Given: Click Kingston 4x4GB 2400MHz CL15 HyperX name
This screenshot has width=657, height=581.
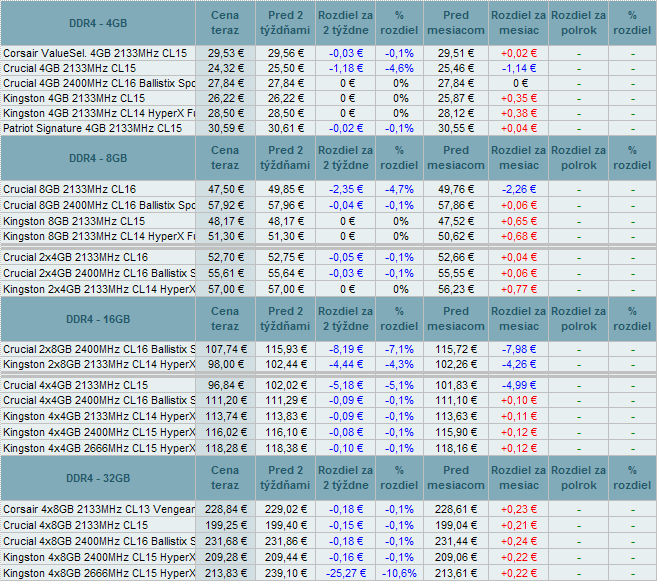Looking at the screenshot, I should 99,432.
